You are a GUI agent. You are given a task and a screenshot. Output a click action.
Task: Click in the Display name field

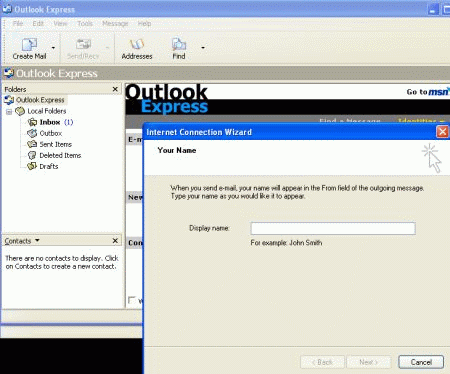(333, 228)
